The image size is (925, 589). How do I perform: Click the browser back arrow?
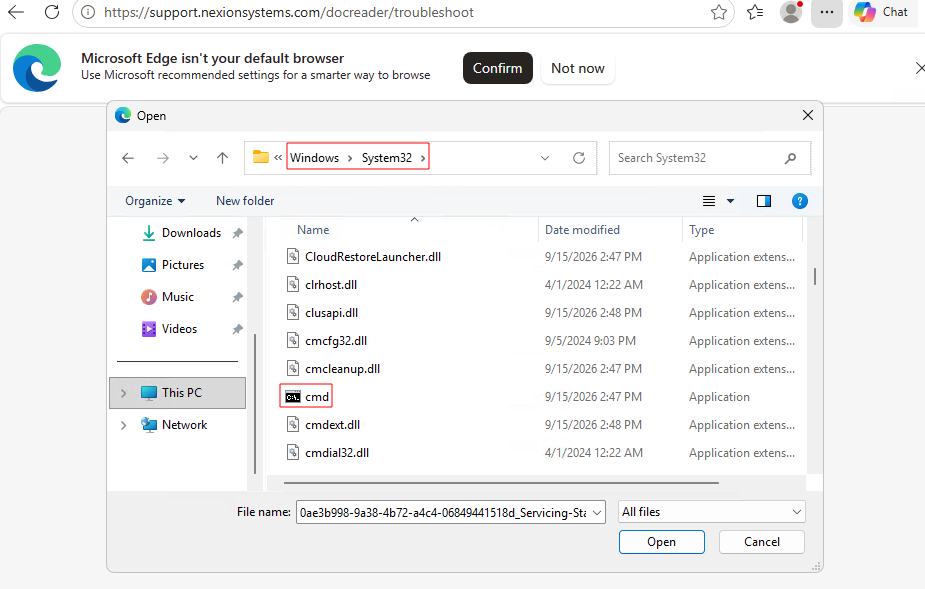tap(16, 12)
